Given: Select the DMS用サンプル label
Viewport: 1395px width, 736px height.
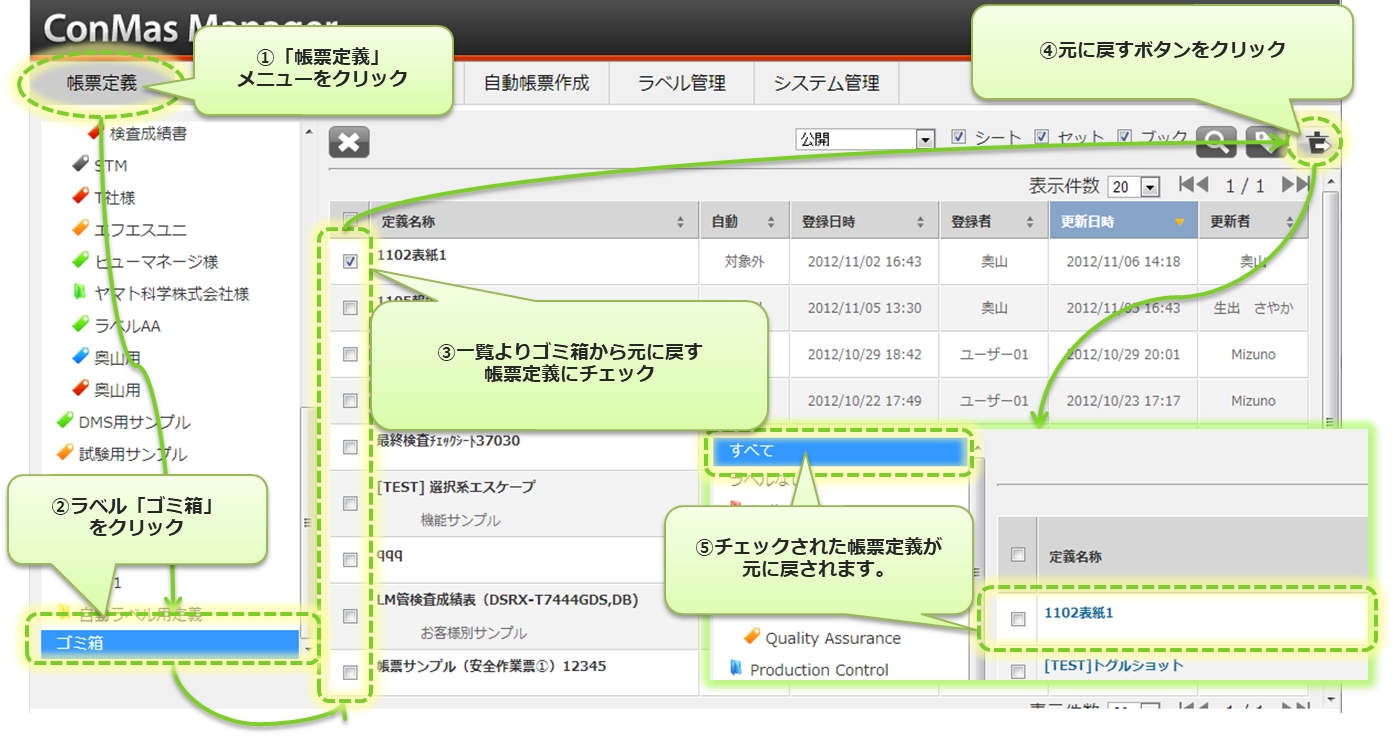Looking at the screenshot, I should click(x=134, y=422).
